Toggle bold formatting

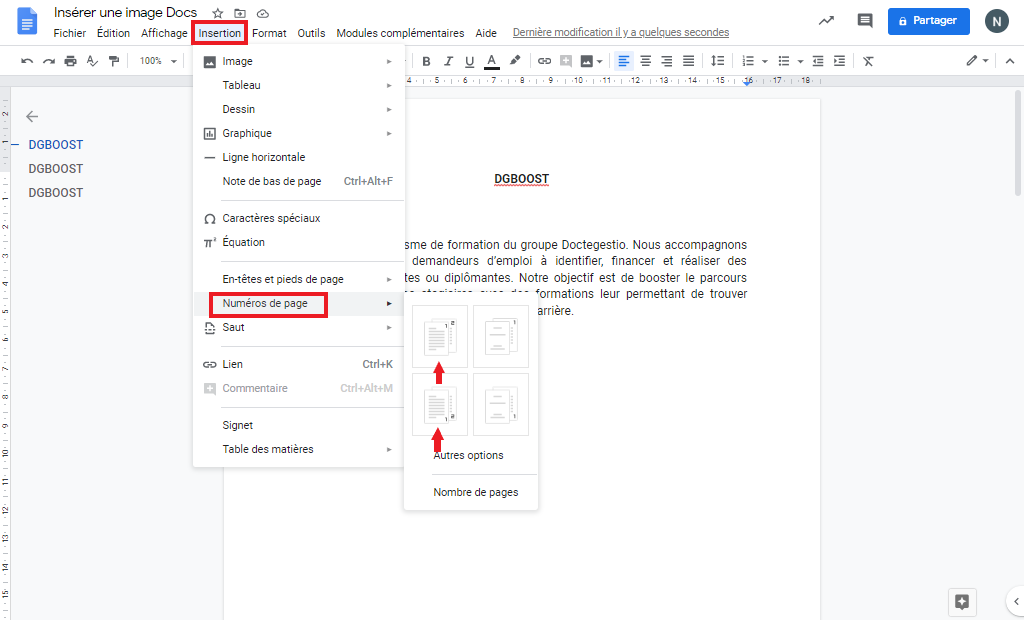[426, 61]
